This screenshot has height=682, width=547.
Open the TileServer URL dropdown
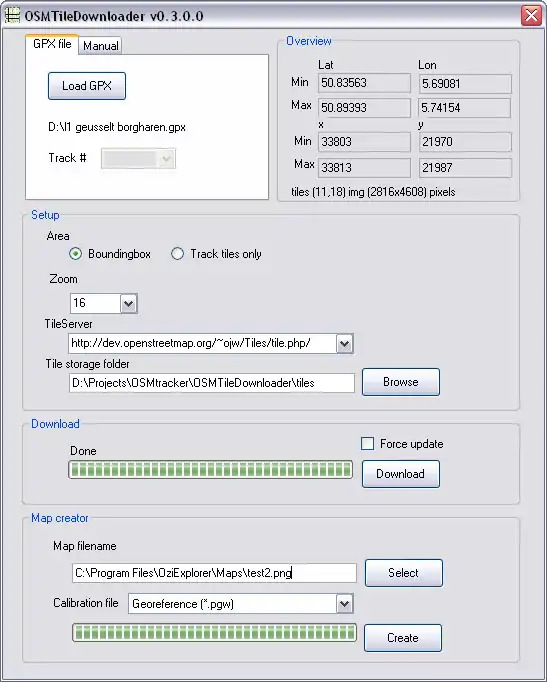[x=344, y=344]
